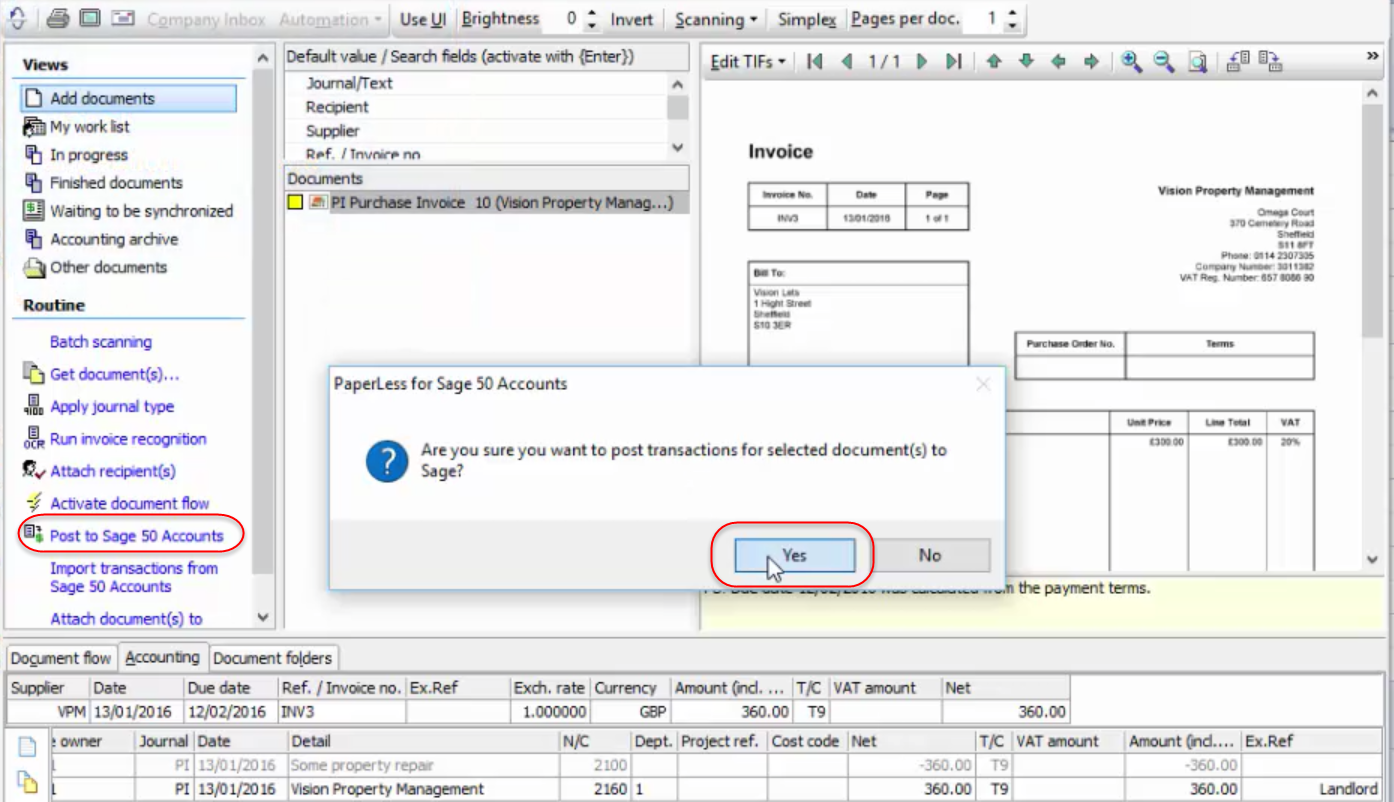Go to the first page of the TIF
Screen dimensions: 1394x802
pyautogui.click(x=815, y=61)
